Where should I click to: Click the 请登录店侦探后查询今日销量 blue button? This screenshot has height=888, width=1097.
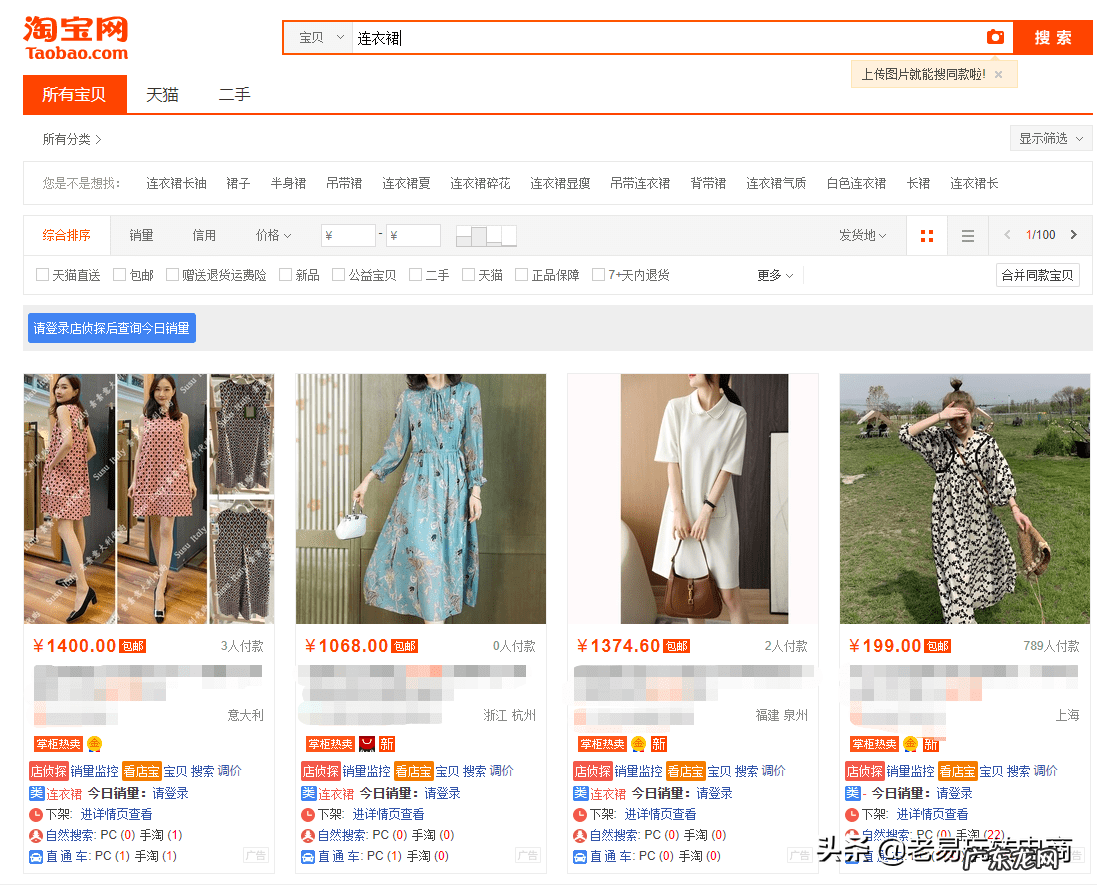[111, 328]
